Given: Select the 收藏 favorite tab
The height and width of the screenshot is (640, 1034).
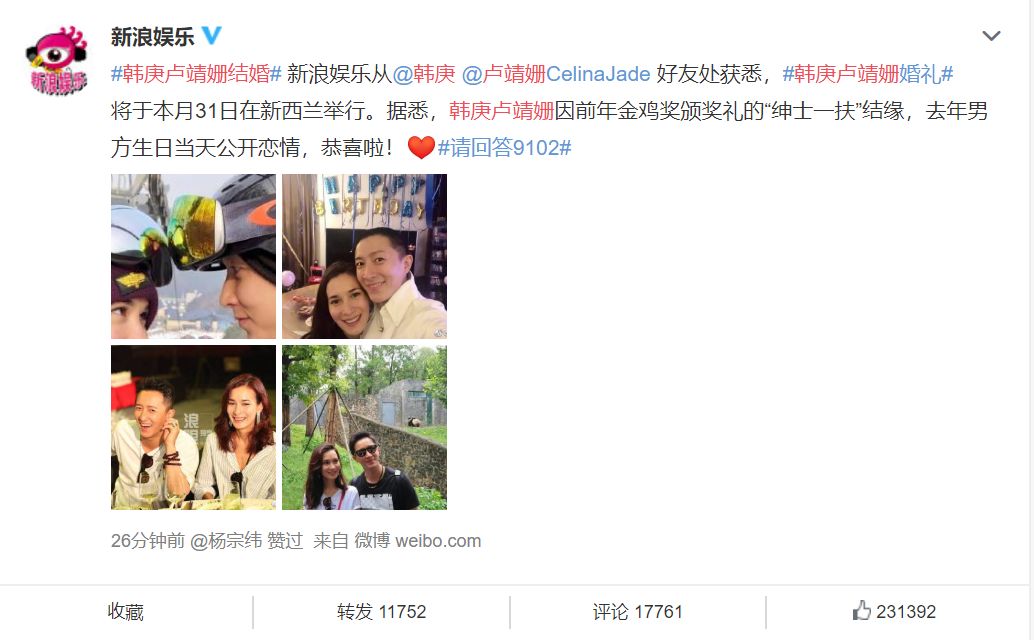Looking at the screenshot, I should pyautogui.click(x=126, y=612).
